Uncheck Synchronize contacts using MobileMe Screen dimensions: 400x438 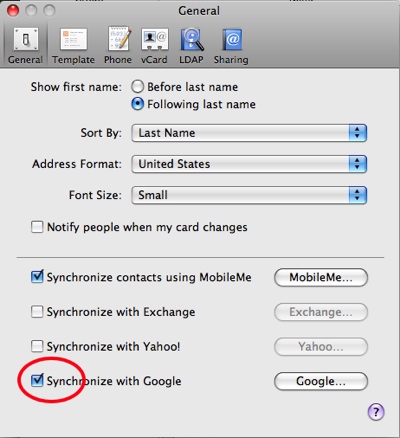[x=37, y=277]
